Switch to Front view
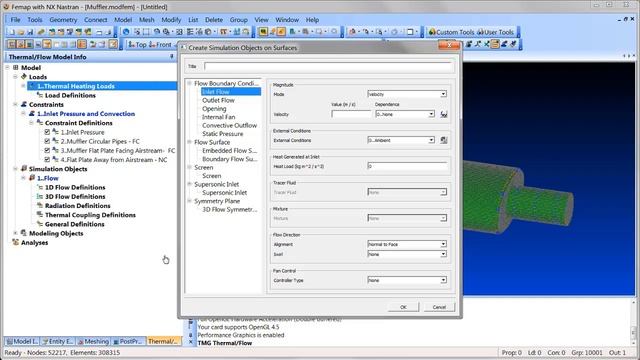 pyautogui.click(x=160, y=44)
